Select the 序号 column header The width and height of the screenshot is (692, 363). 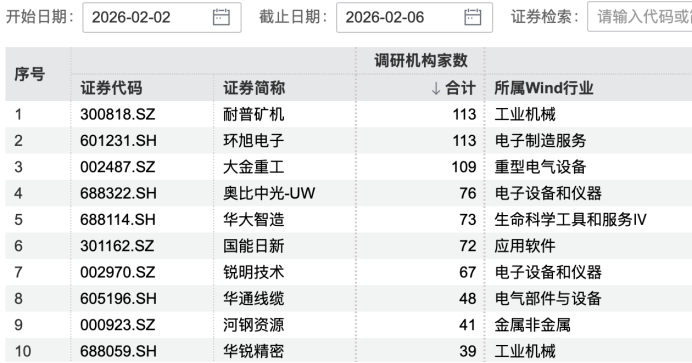pyautogui.click(x=30, y=74)
